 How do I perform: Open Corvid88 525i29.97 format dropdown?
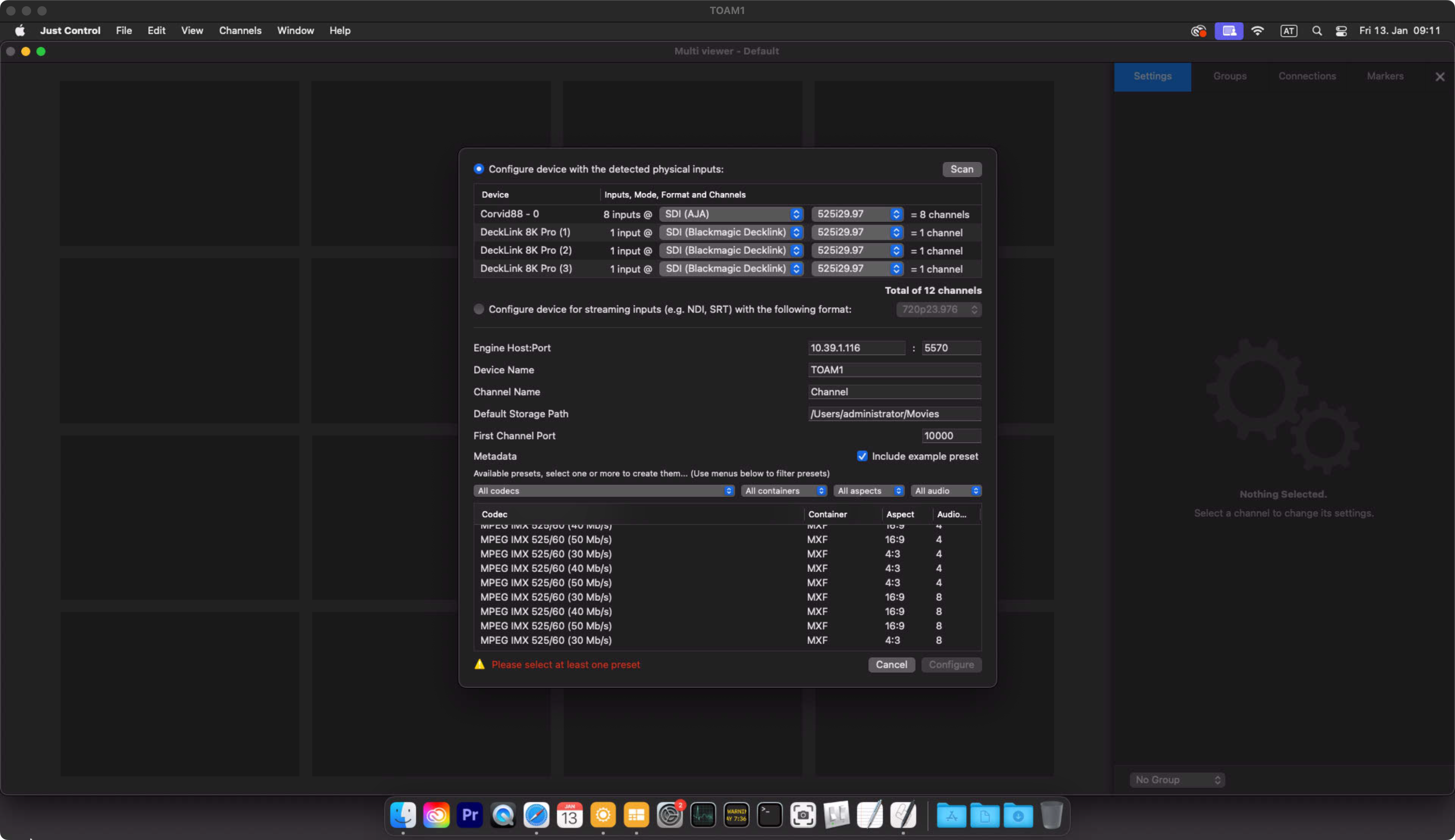tap(857, 214)
